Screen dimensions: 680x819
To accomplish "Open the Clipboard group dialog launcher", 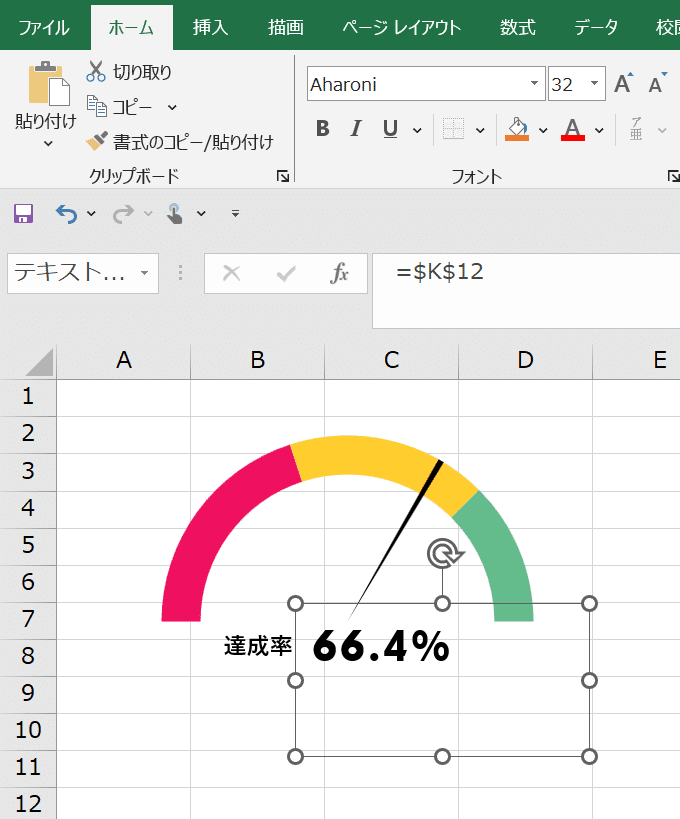I will coord(283,177).
